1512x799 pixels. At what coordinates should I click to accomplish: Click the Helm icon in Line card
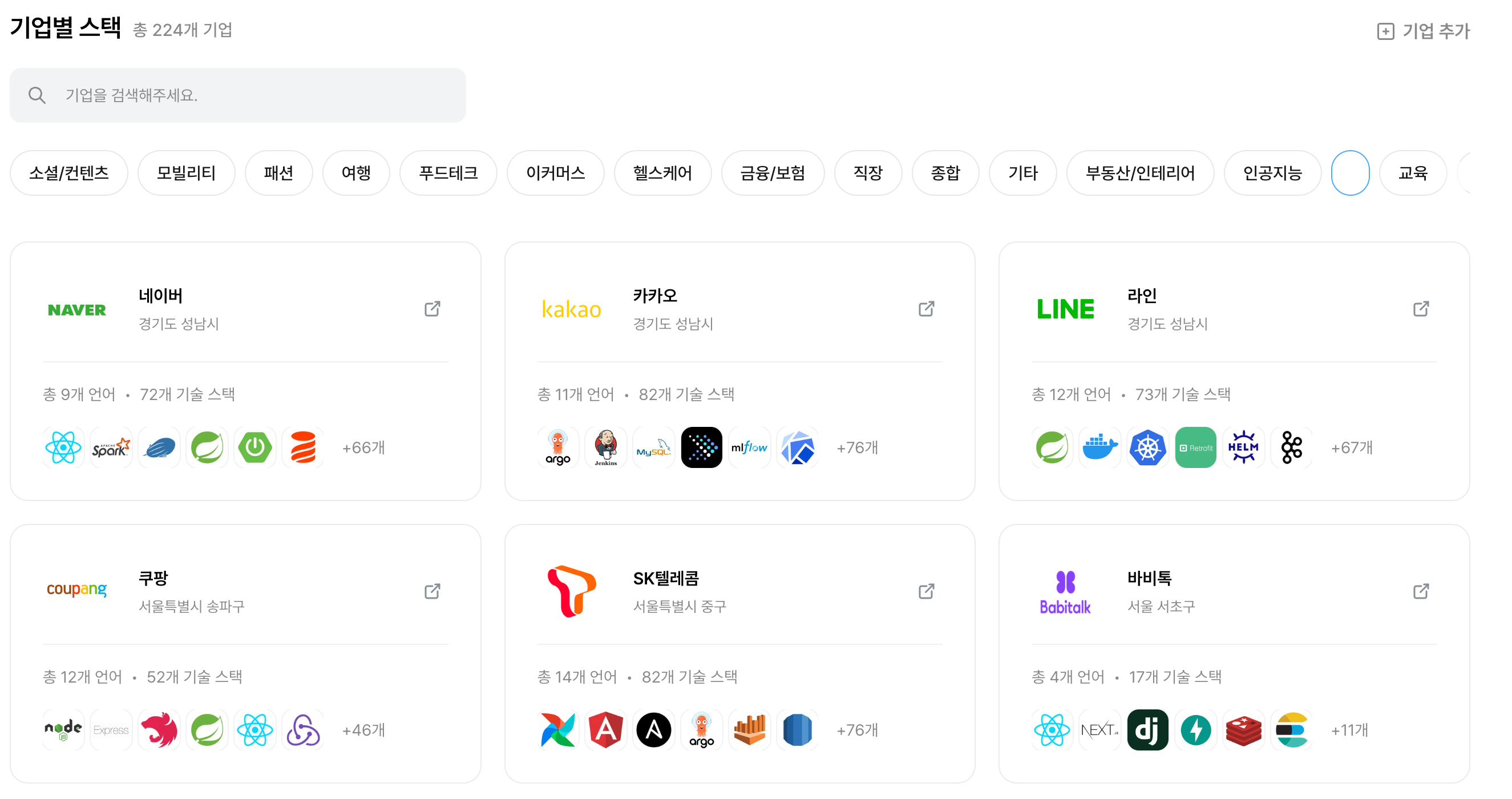pos(1243,447)
